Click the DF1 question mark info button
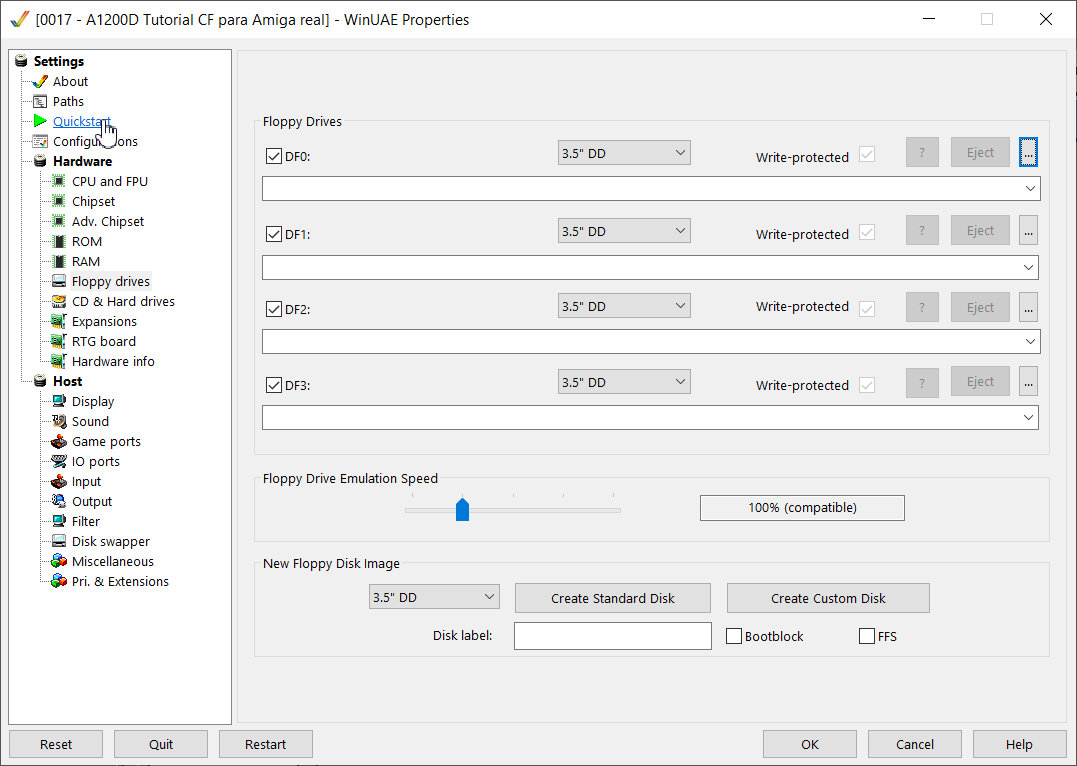Screen dimensions: 1077x766 click(922, 230)
